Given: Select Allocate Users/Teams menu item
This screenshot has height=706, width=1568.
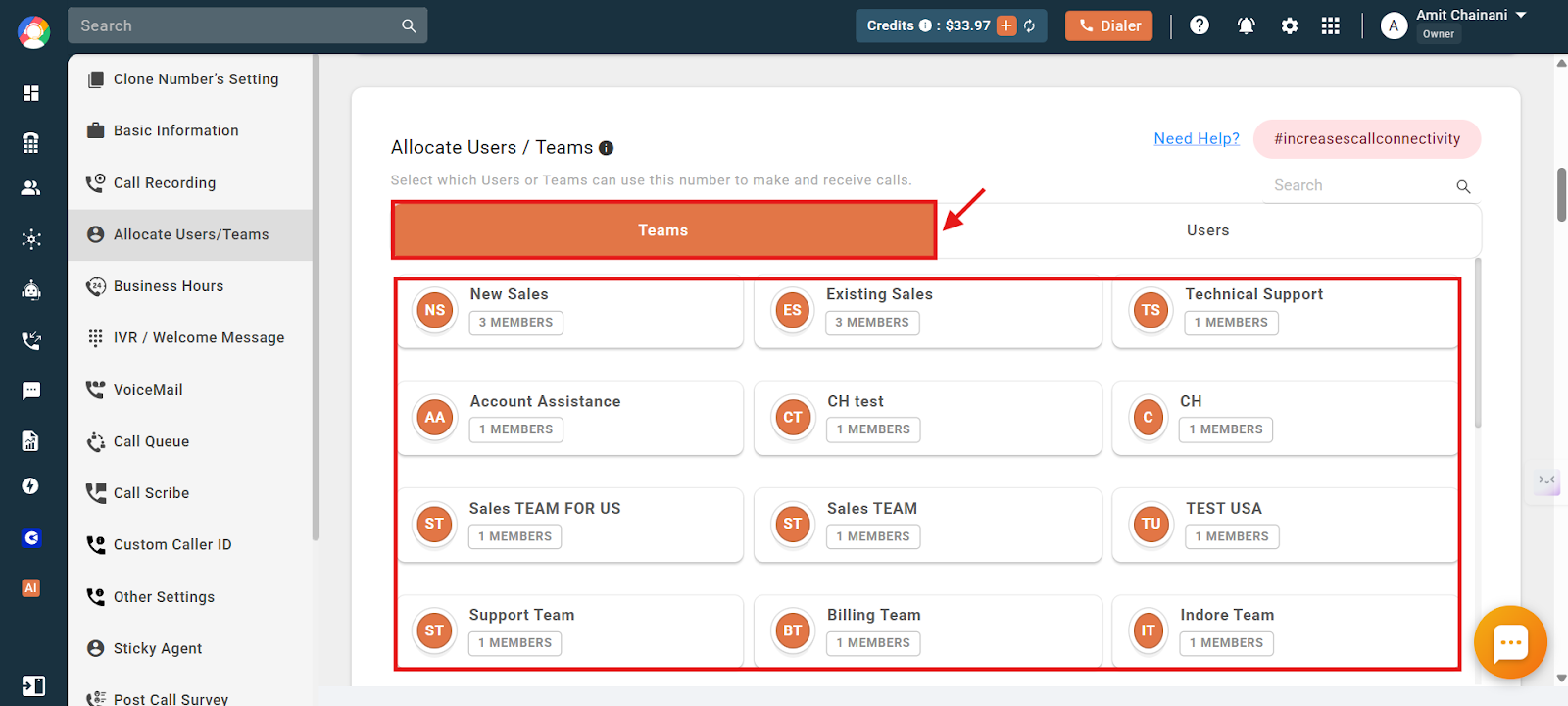Looking at the screenshot, I should click(190, 234).
